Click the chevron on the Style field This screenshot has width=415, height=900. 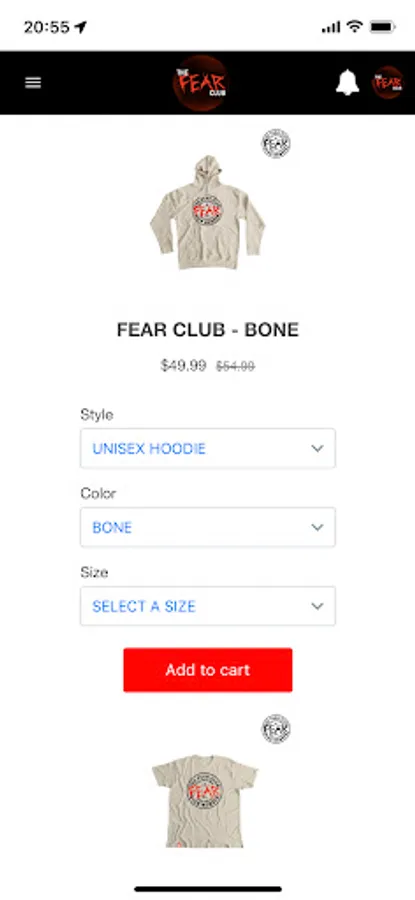pyautogui.click(x=317, y=448)
